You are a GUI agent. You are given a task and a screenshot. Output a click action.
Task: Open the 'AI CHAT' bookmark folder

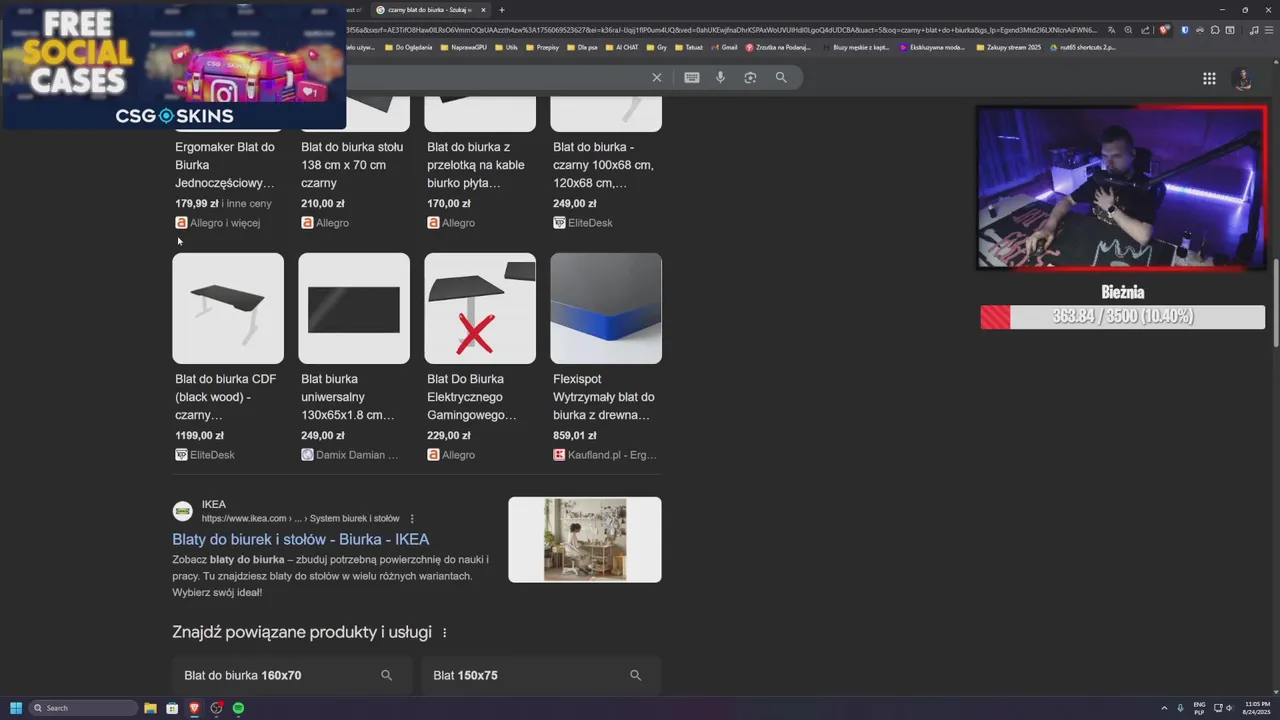622,47
